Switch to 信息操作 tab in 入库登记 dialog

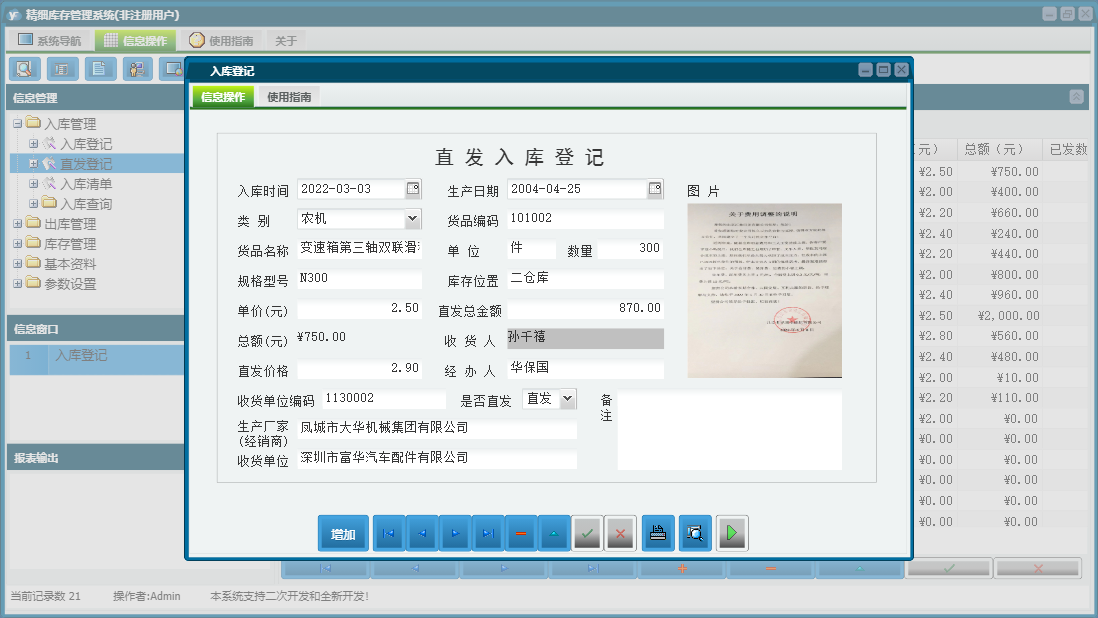223,97
